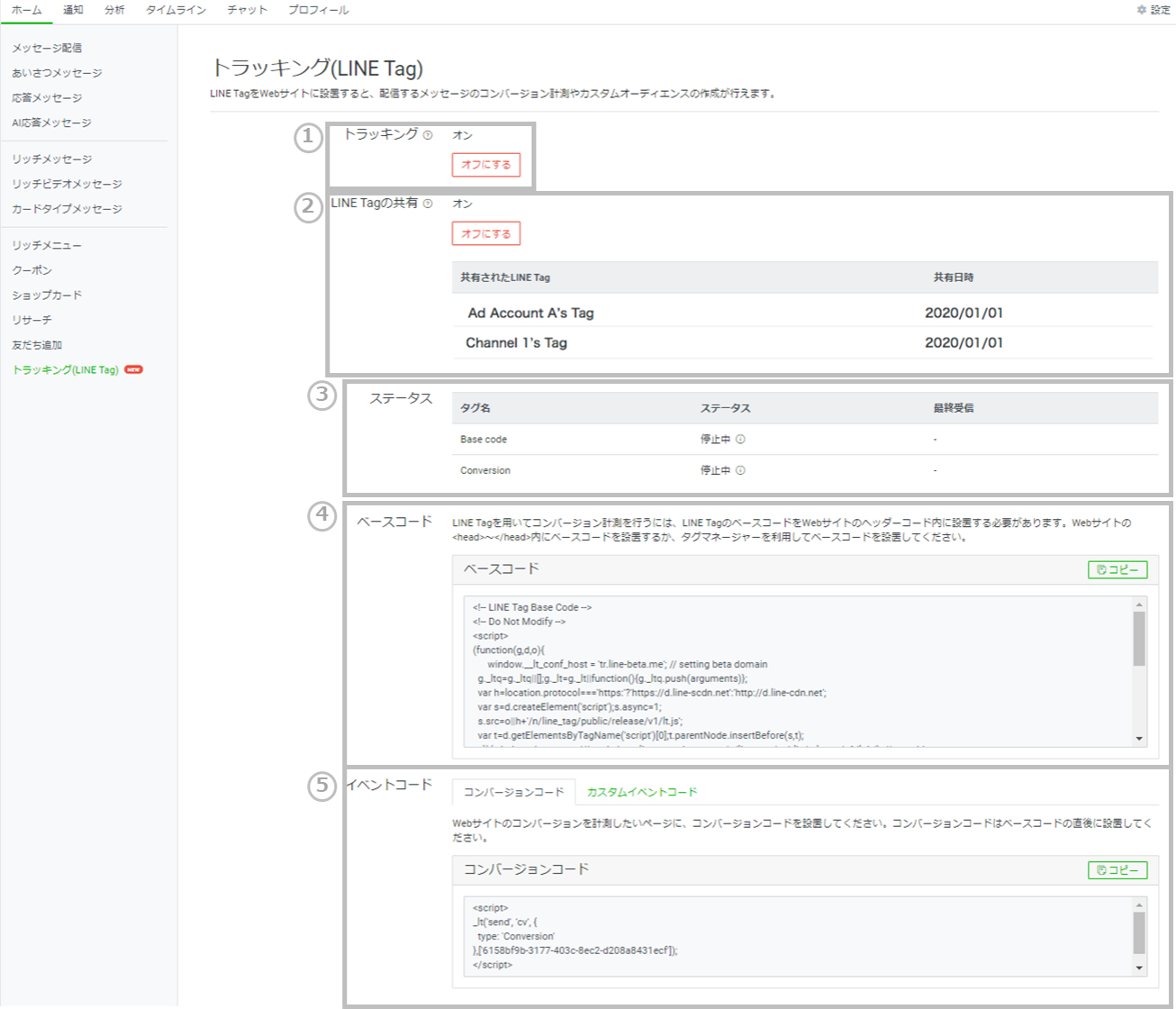
Task: Open リッチメニュー in the sidebar
Action: click(x=47, y=245)
